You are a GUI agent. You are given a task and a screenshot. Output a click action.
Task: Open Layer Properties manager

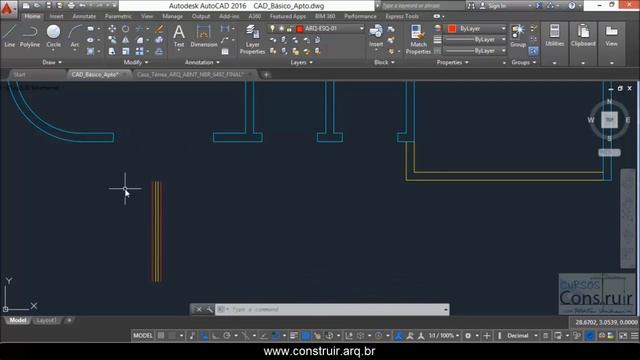click(252, 39)
